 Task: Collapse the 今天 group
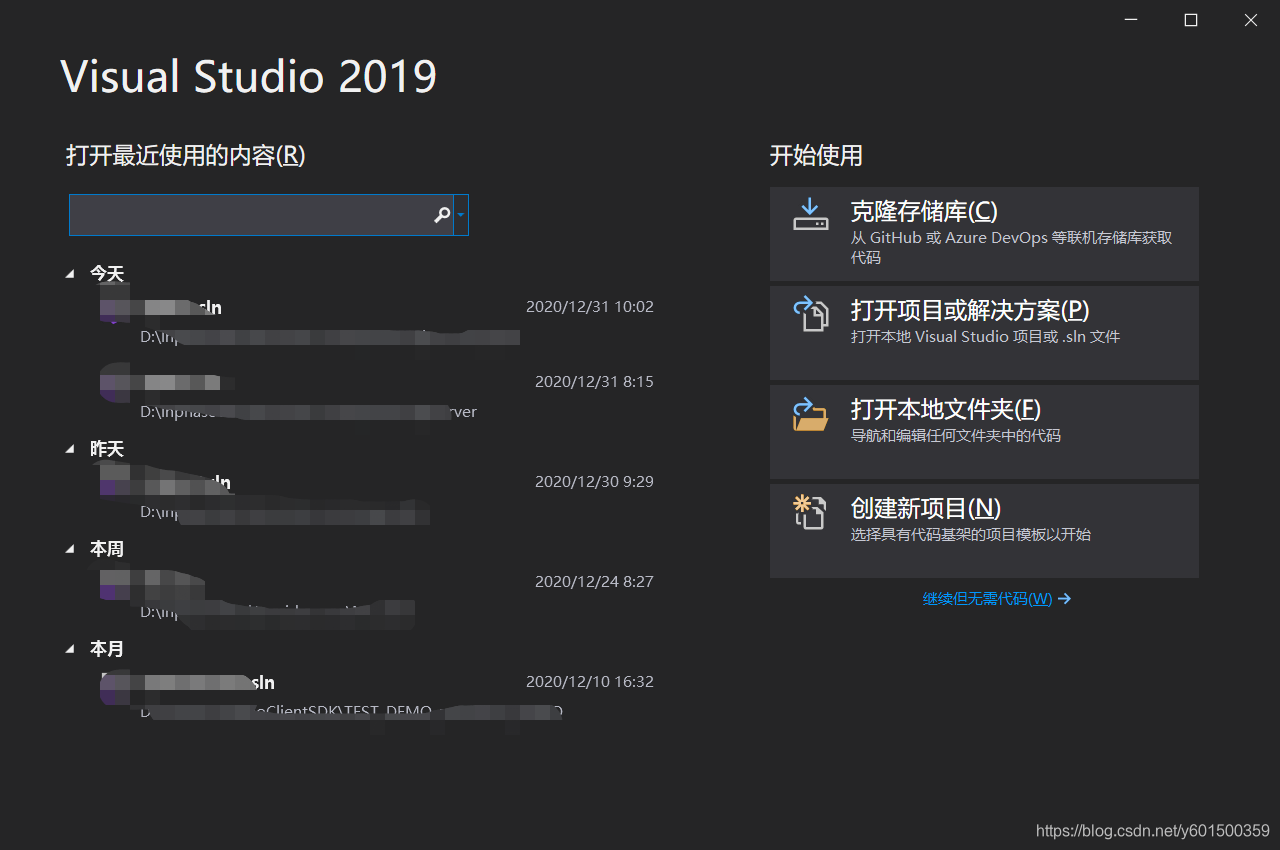tap(70, 273)
